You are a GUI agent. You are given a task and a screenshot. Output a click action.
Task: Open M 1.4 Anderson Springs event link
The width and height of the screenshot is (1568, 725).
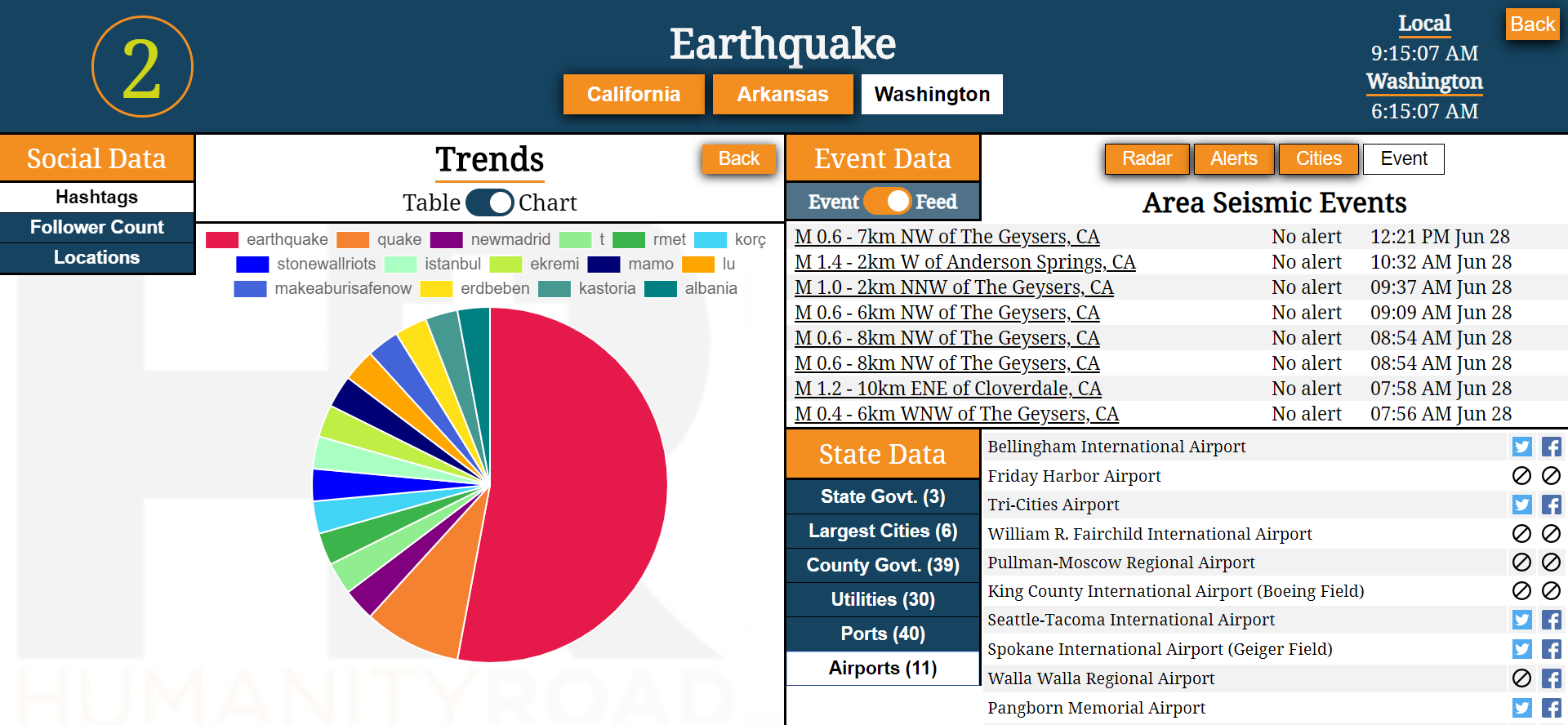click(x=964, y=262)
